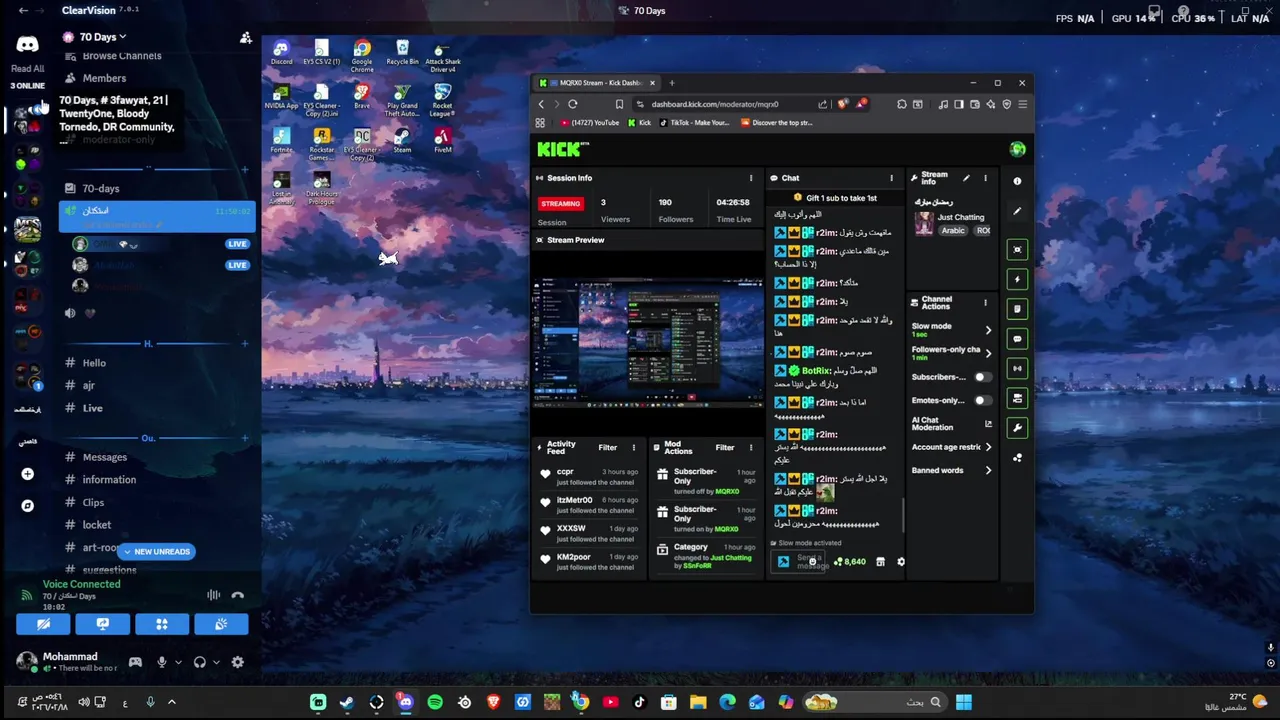Click Filter in Mod Actions panel
1280x720 pixels.
725,448
